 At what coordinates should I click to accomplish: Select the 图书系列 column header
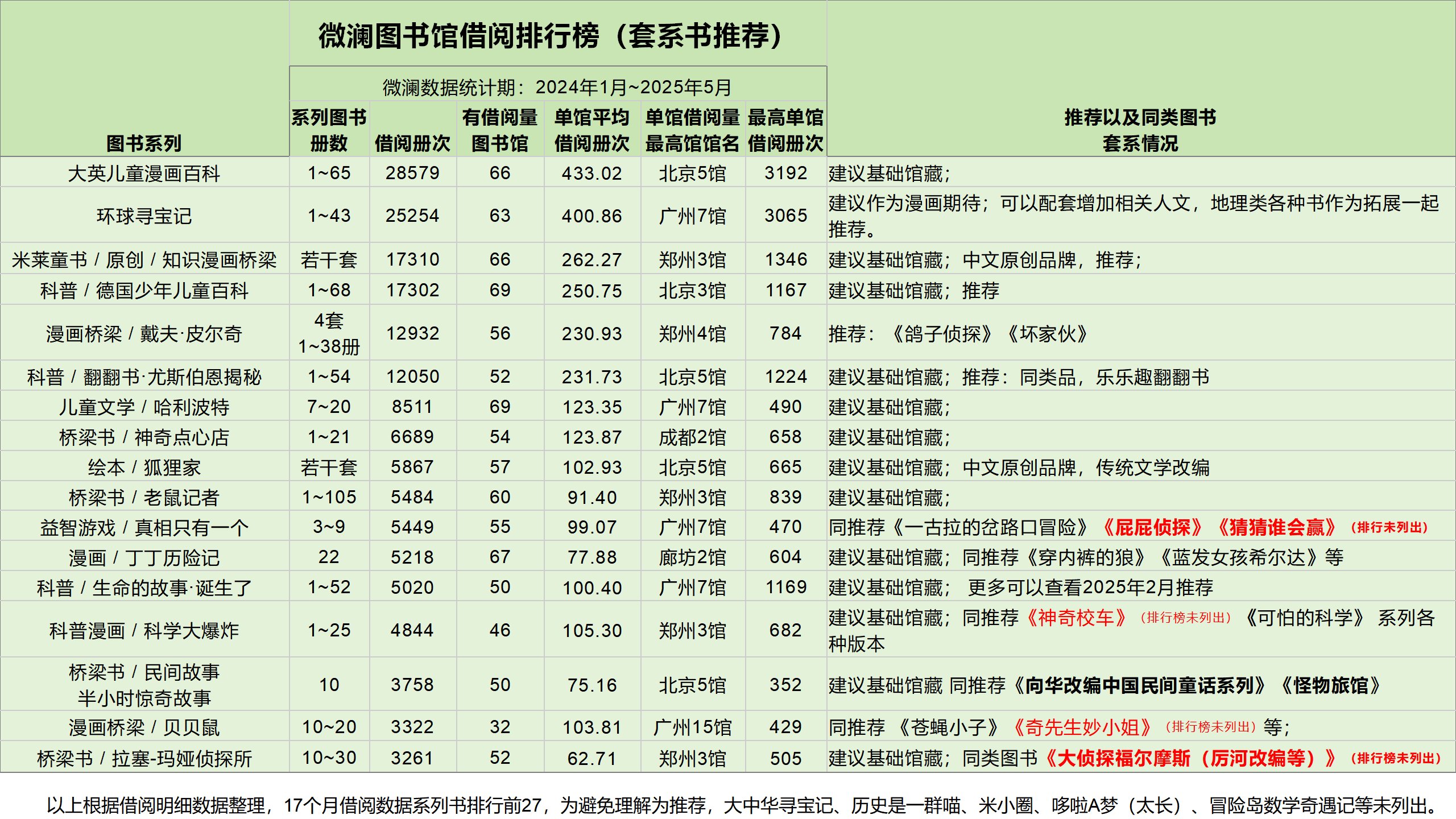(144, 143)
